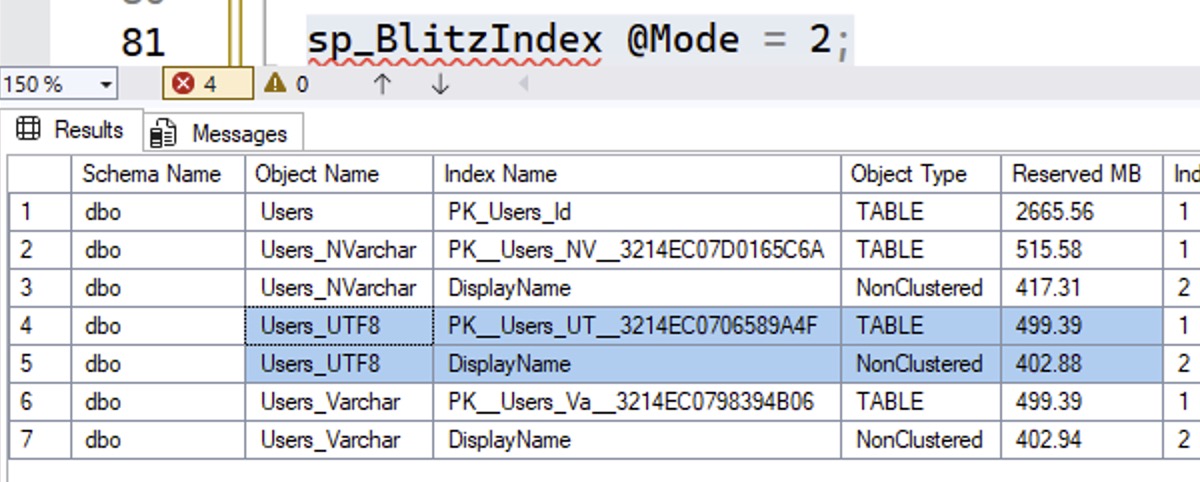
Task: Select row header number 1
Action: 40,212
